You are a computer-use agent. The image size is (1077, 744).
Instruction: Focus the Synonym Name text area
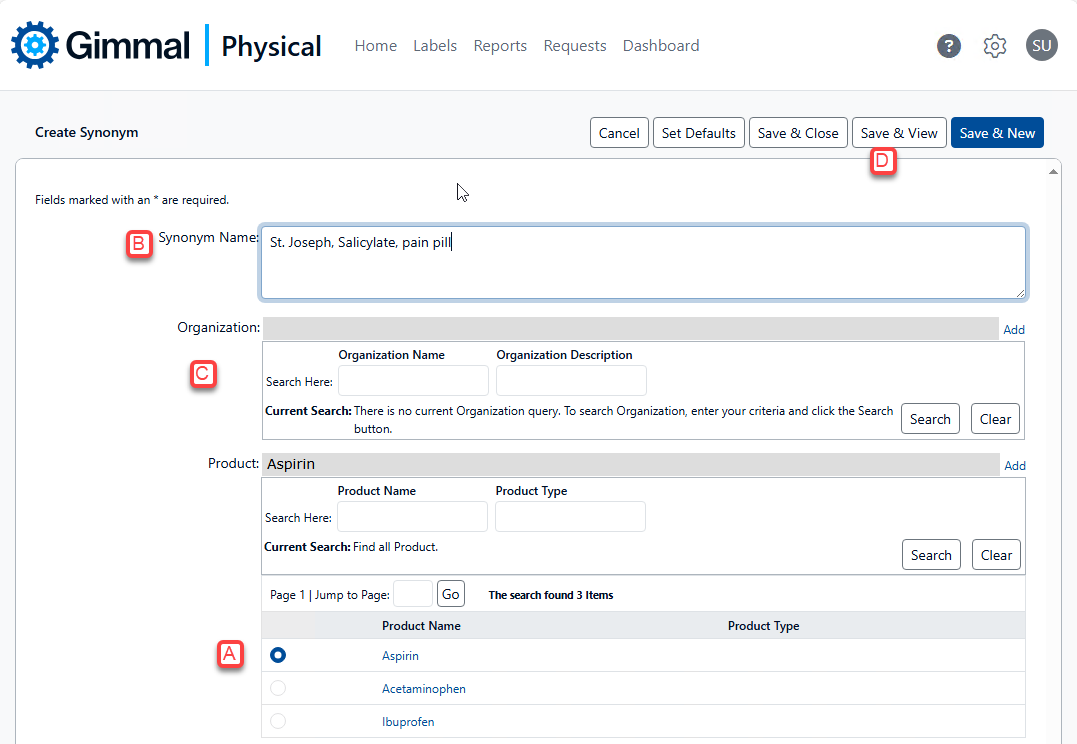(x=642, y=262)
